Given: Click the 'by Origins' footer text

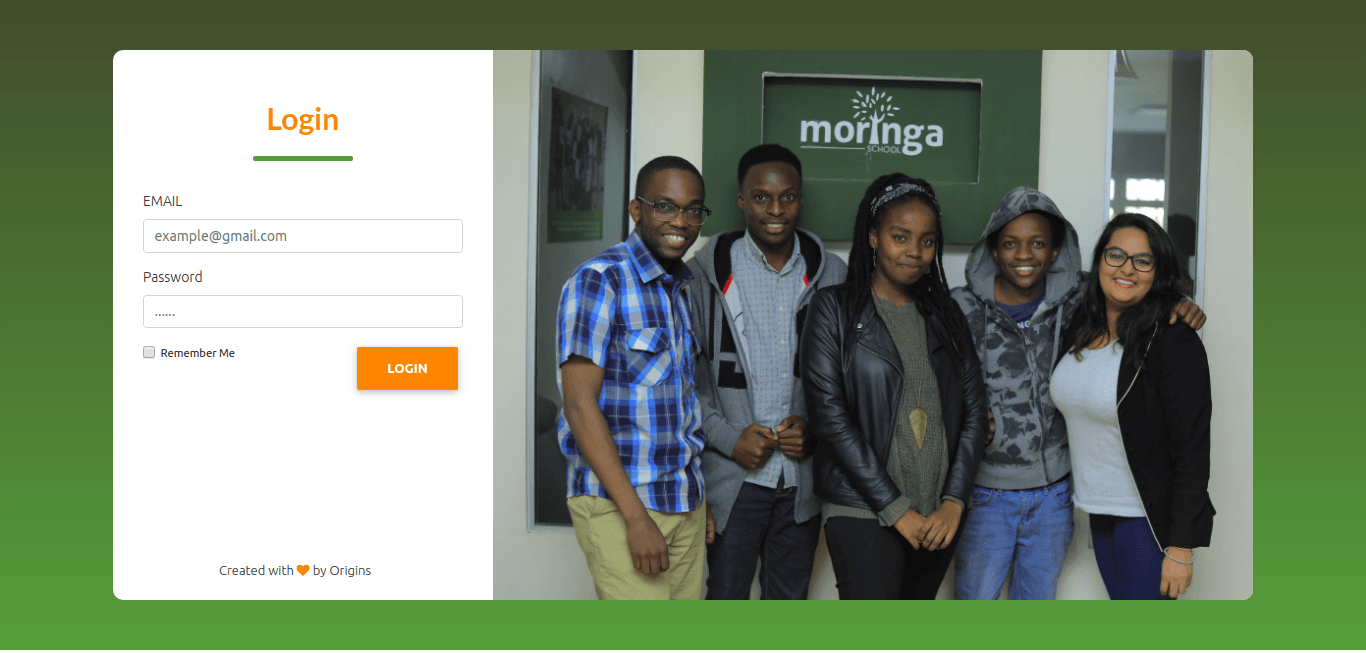Looking at the screenshot, I should (x=342, y=570).
